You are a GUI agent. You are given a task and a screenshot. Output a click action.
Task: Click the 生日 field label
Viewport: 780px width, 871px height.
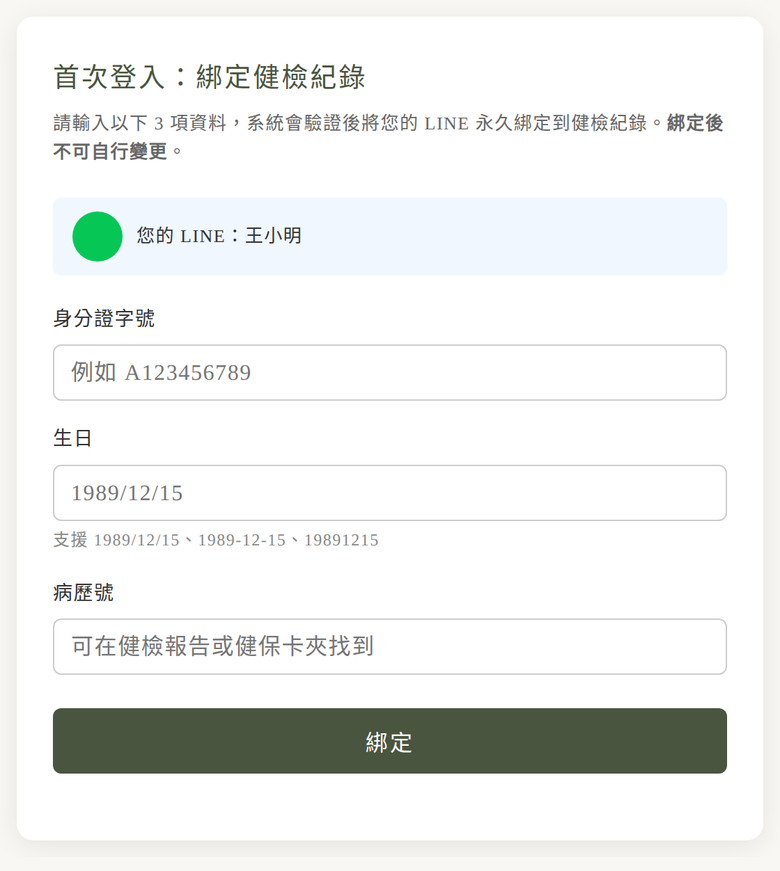(73, 438)
